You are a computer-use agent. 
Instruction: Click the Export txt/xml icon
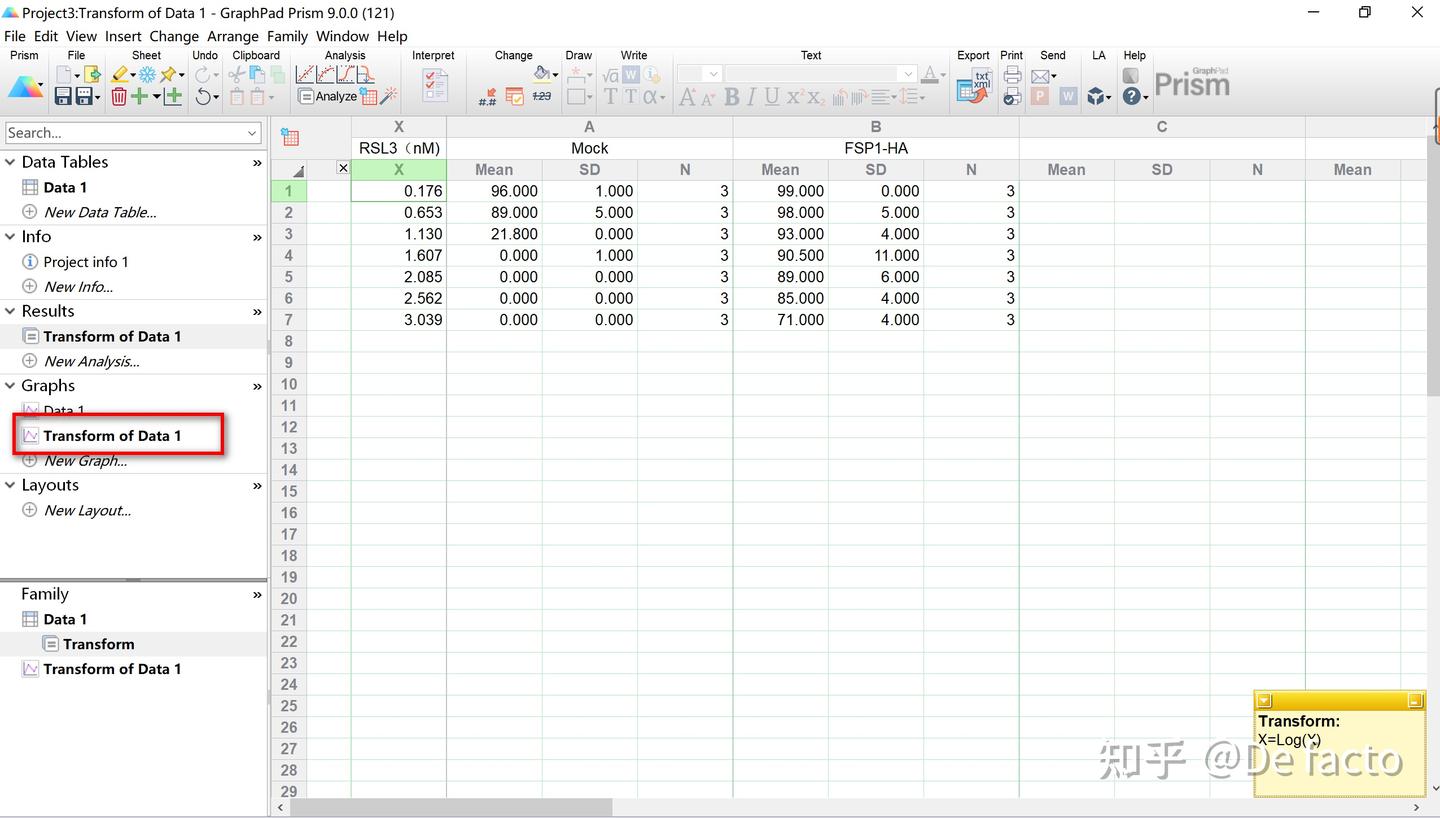click(x=972, y=85)
